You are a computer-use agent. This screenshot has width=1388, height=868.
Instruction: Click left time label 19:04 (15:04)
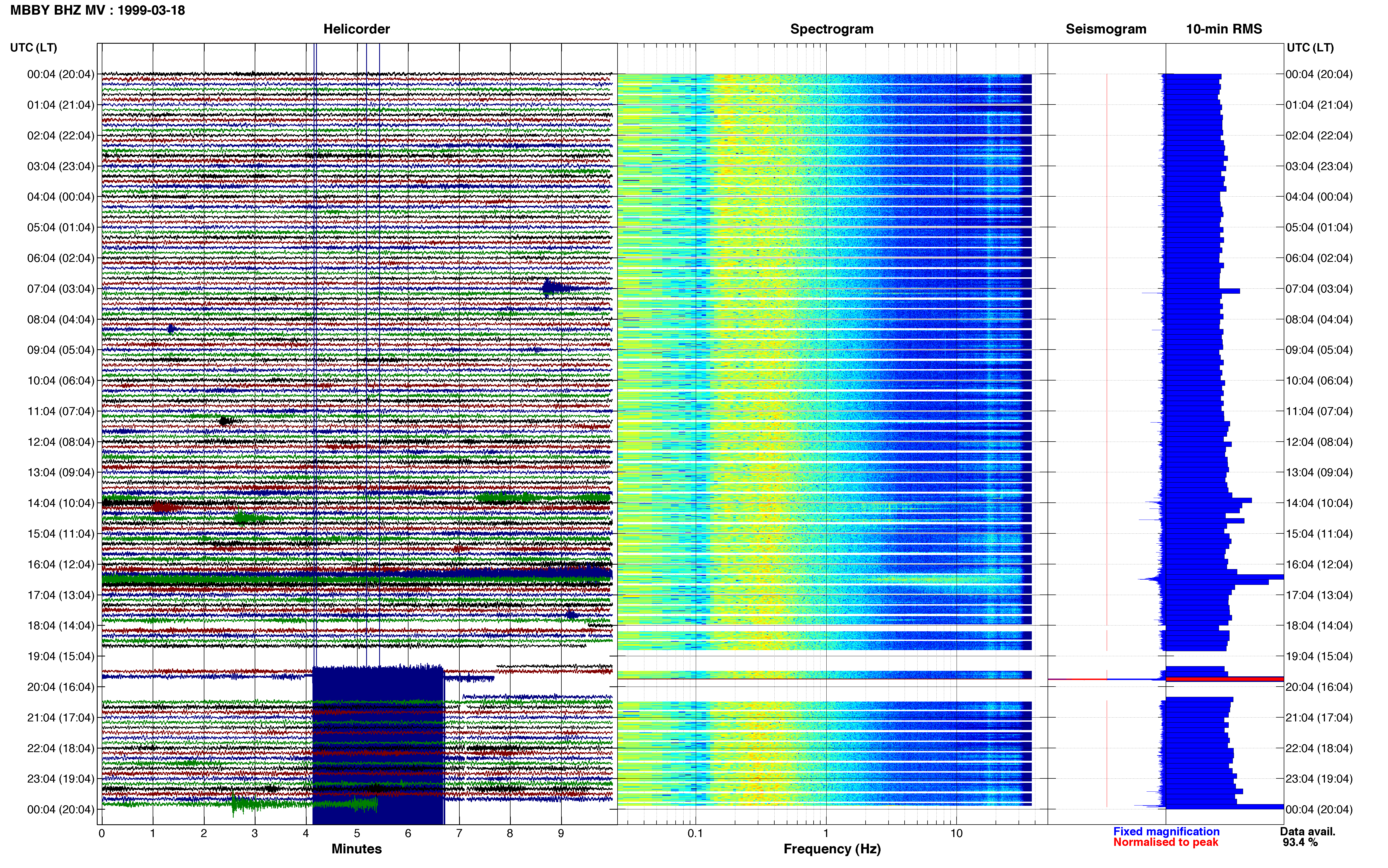[61, 656]
